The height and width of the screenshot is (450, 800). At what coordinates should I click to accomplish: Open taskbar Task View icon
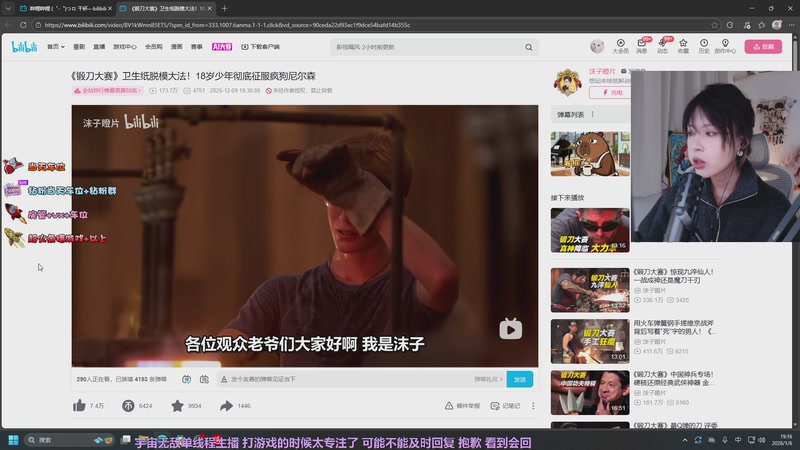[126, 439]
